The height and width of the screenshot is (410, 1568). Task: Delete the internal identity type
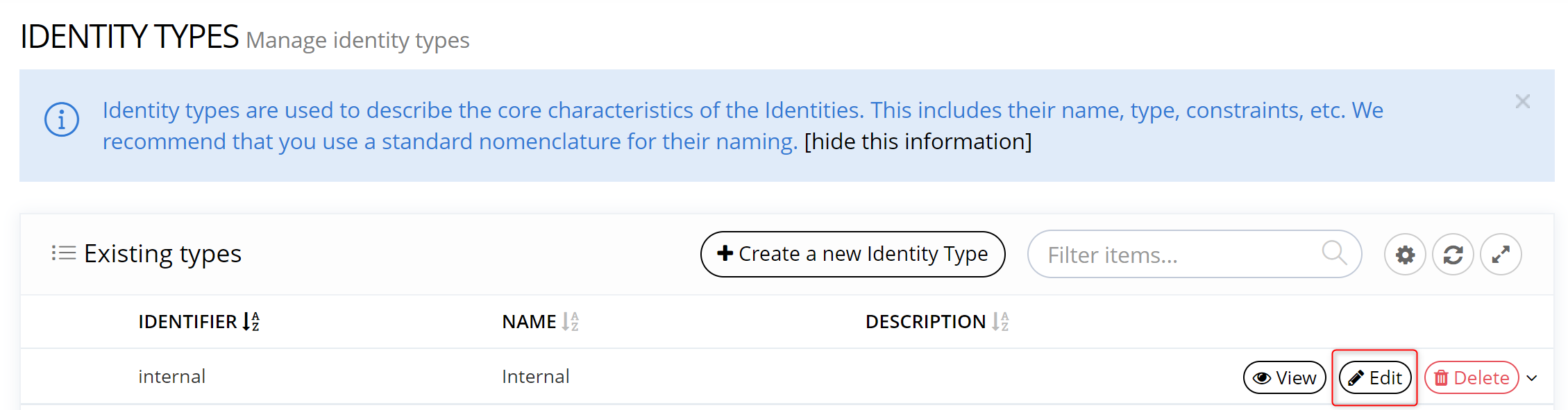tap(1471, 377)
